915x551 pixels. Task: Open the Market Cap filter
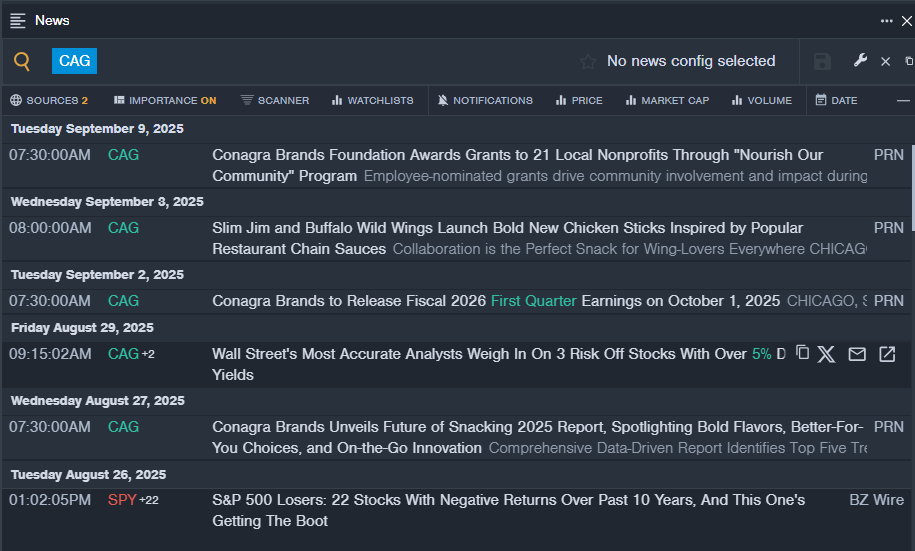(667, 100)
